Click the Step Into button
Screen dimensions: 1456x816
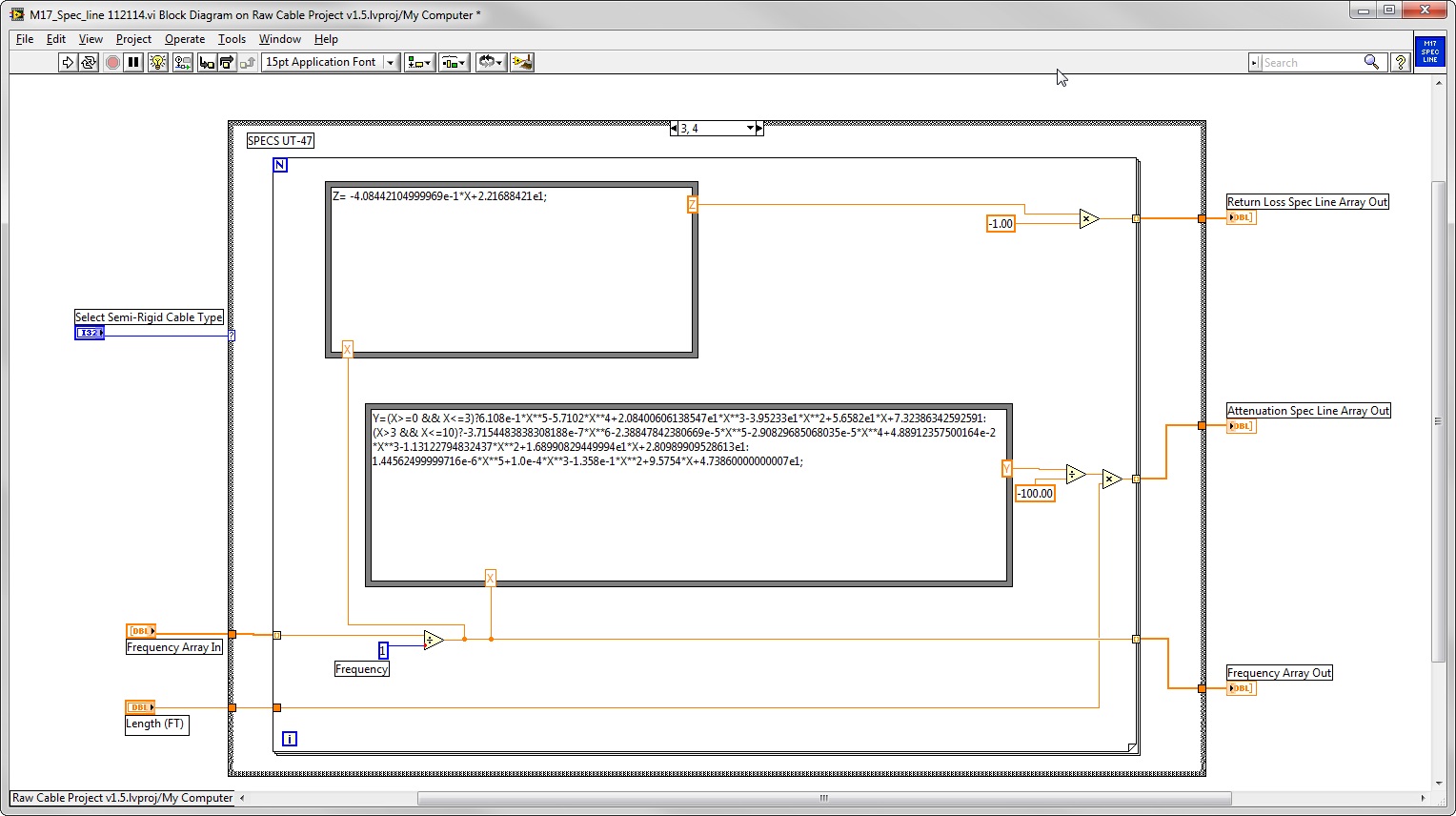[207, 62]
